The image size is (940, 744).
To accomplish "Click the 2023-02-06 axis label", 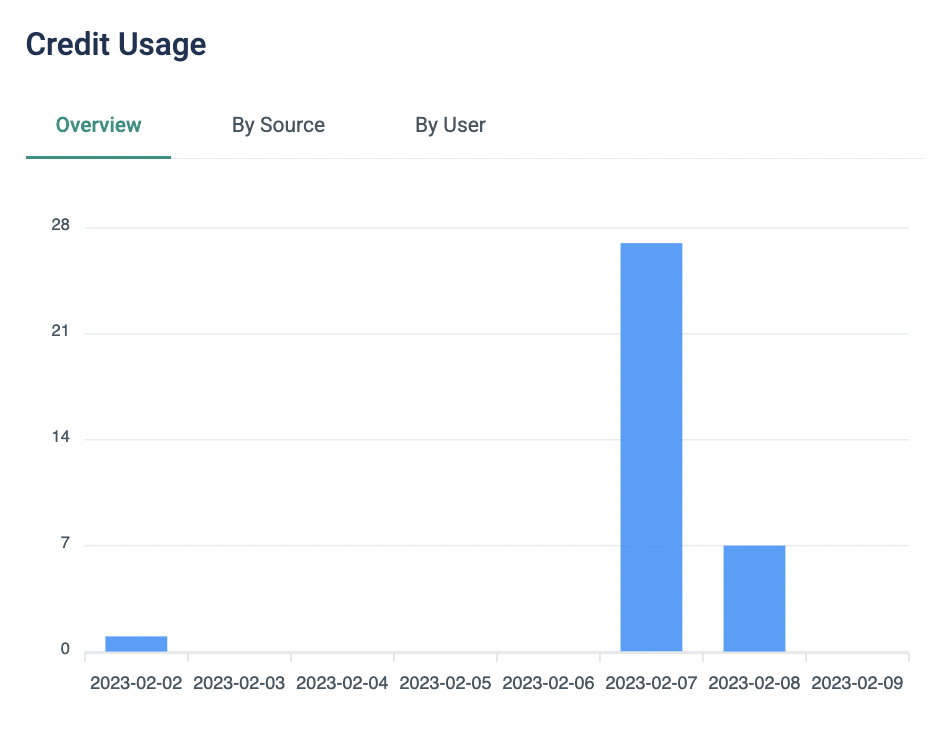I will point(548,683).
